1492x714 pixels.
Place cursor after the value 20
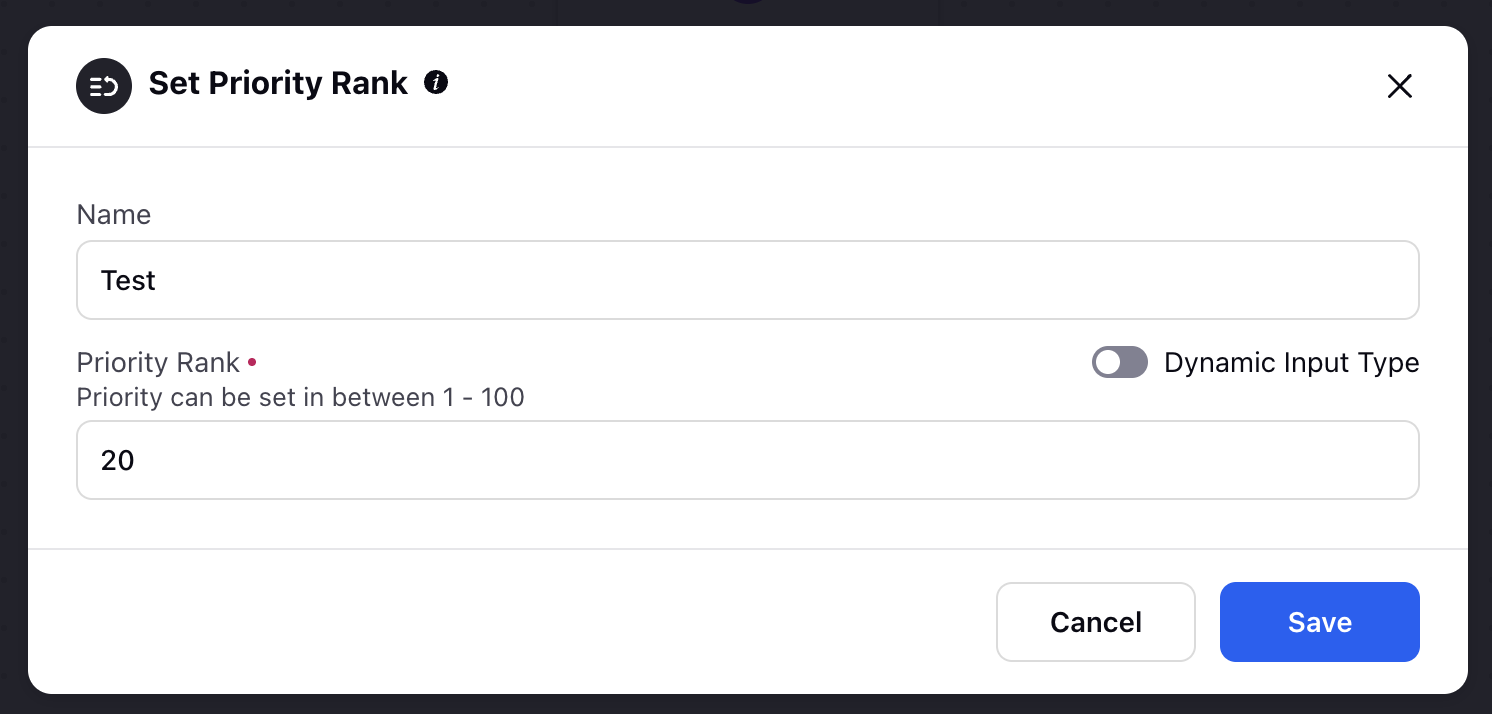coord(137,460)
